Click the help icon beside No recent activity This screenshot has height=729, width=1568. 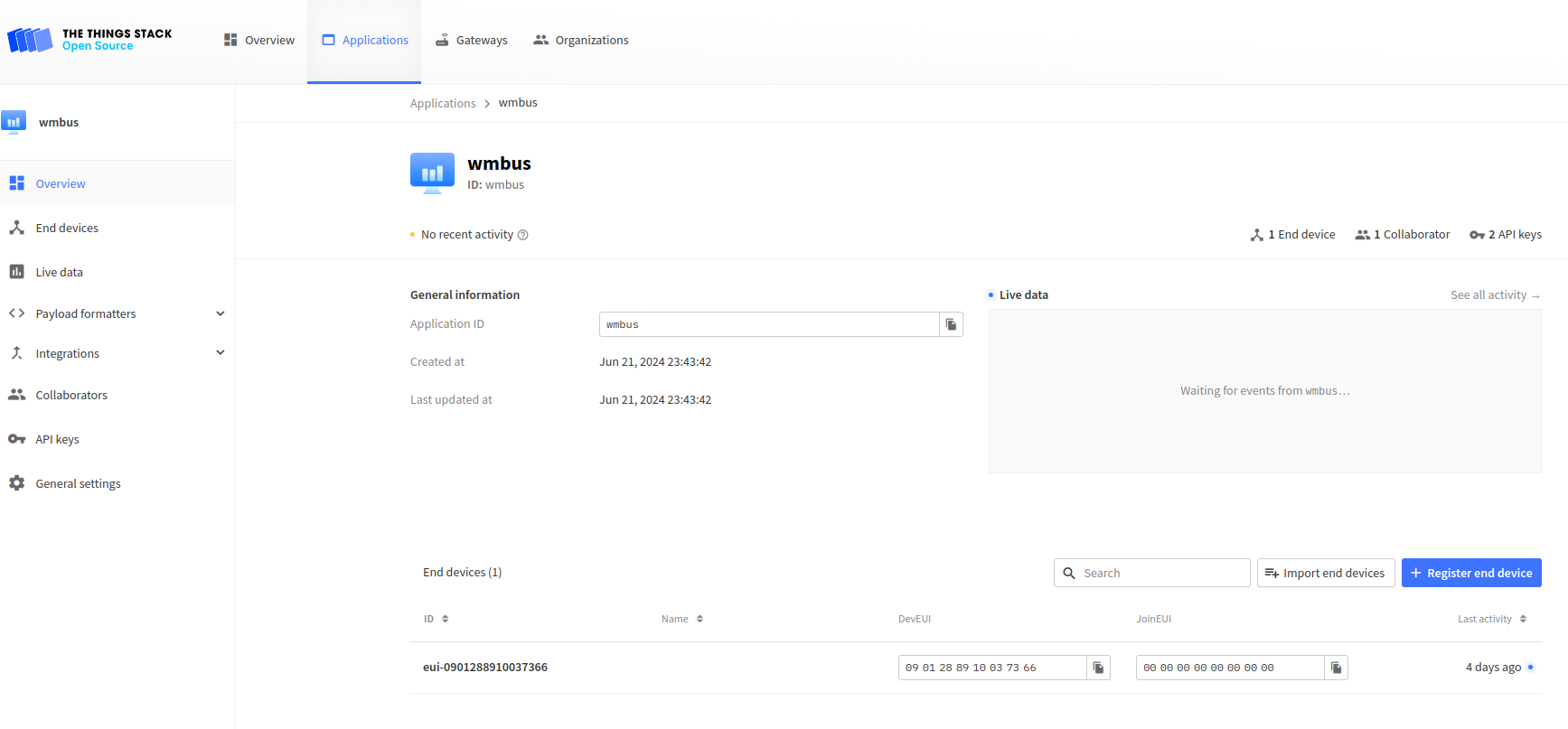522,235
